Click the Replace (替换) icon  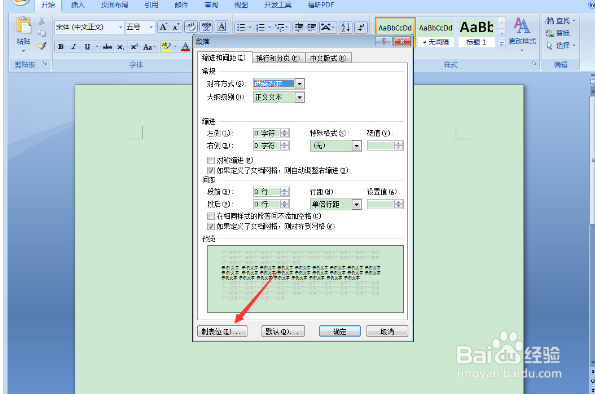(x=558, y=33)
